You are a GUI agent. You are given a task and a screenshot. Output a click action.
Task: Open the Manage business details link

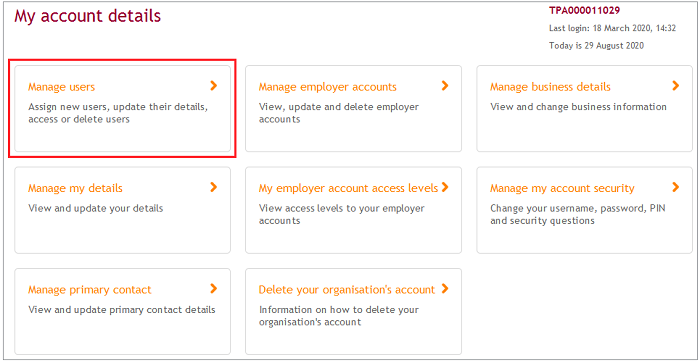[x=550, y=87]
